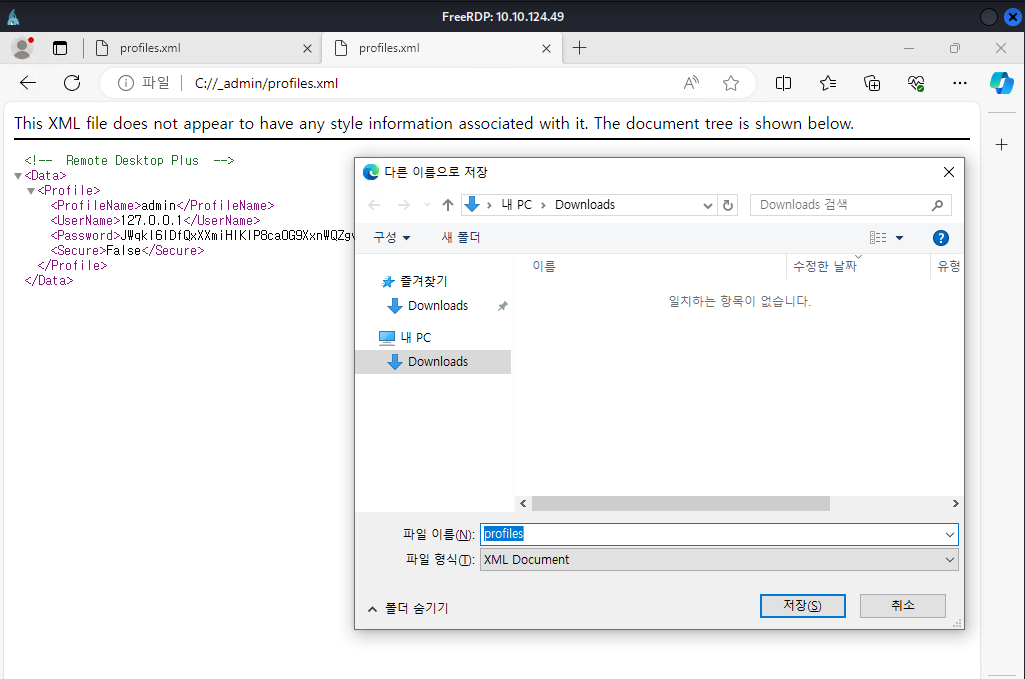Open the 구성 organize menu
The image size is (1025, 679).
392,237
